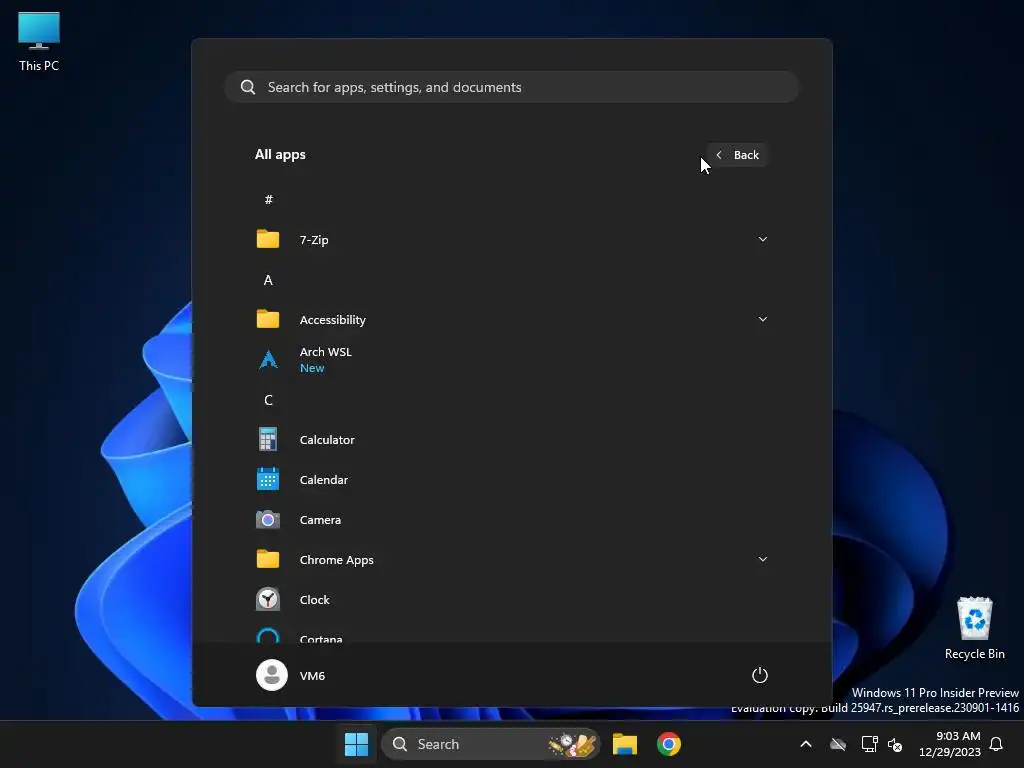Click the Calculator label text
The height and width of the screenshot is (768, 1024).
327,440
